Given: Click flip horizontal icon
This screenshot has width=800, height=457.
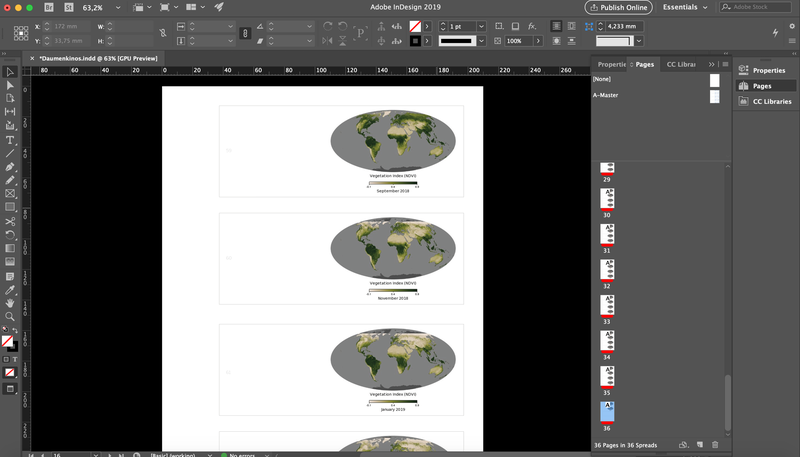Looking at the screenshot, I should tap(328, 41).
